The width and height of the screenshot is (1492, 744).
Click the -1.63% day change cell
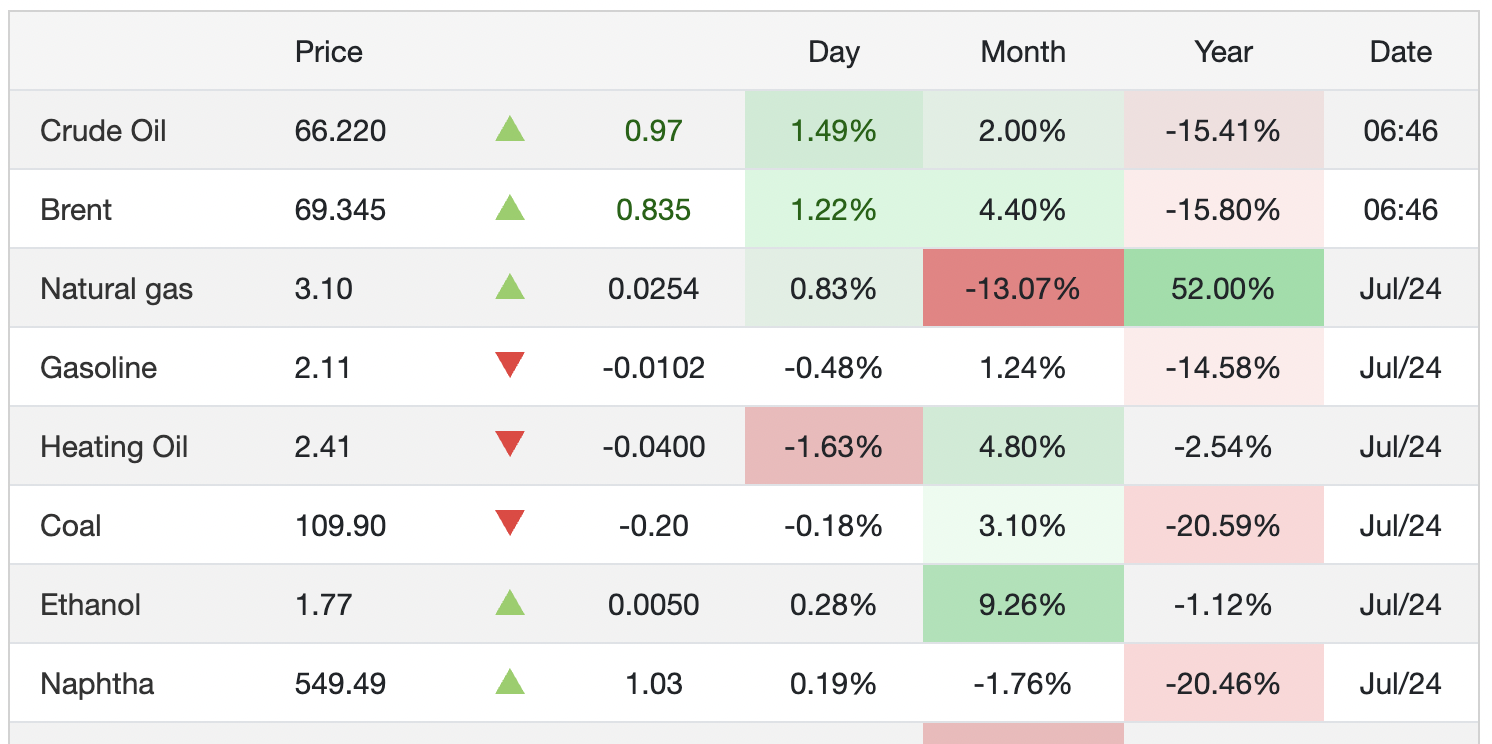834,446
